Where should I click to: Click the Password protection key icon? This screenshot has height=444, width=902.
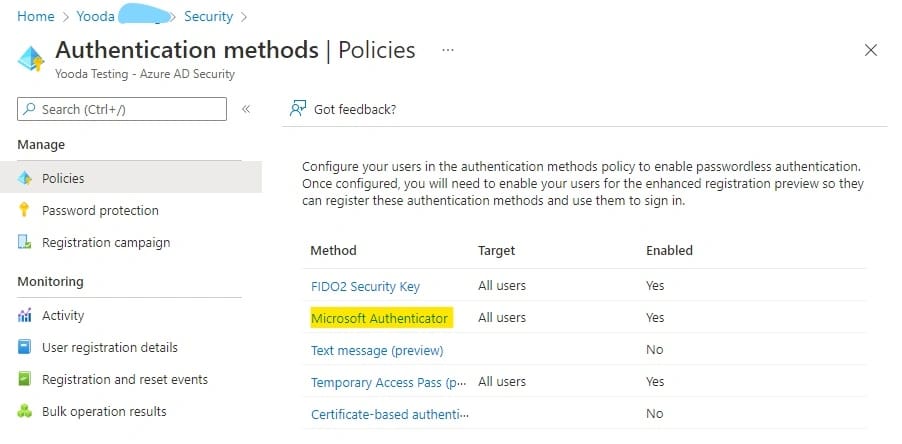click(x=25, y=210)
